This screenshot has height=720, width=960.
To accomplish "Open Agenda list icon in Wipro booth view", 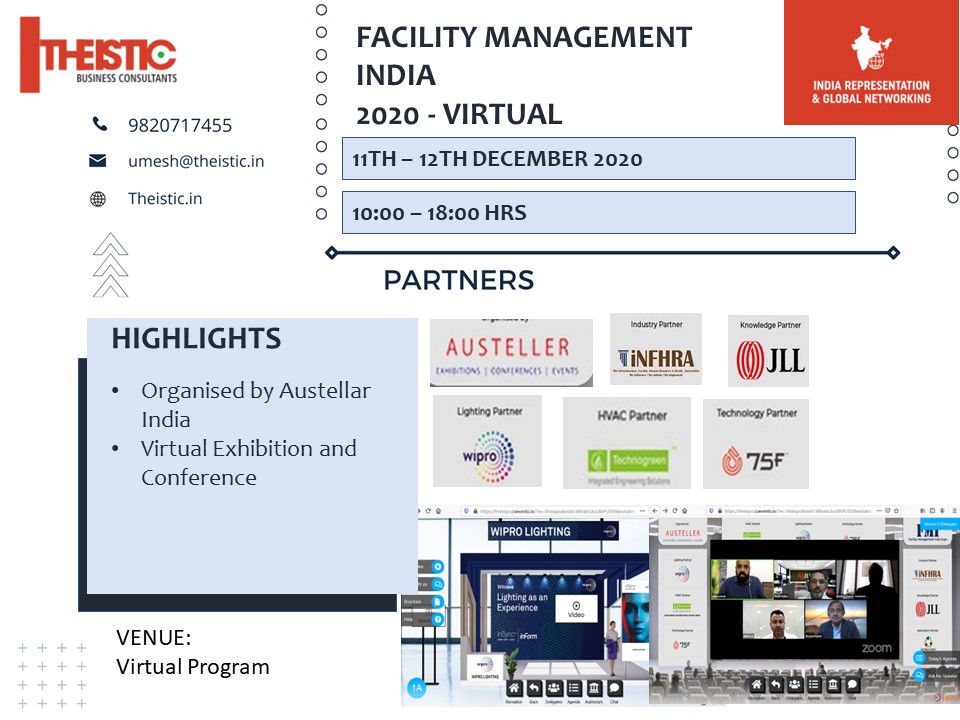I will (x=573, y=689).
